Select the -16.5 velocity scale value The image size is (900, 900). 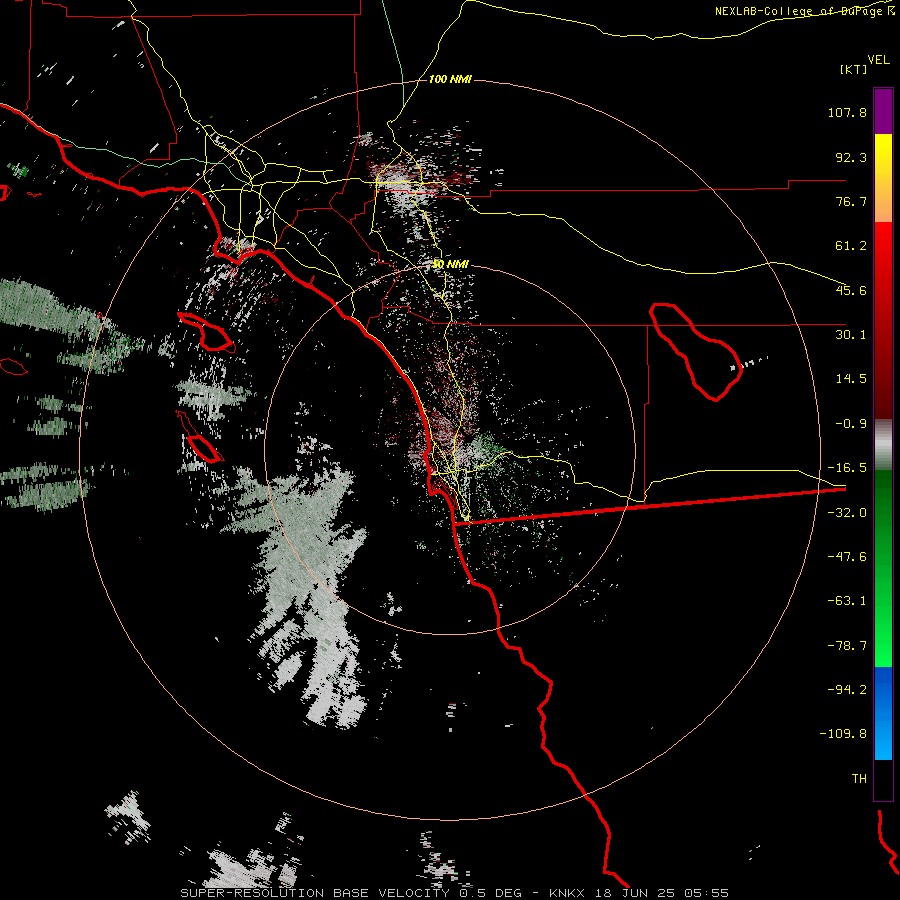pyautogui.click(x=847, y=468)
